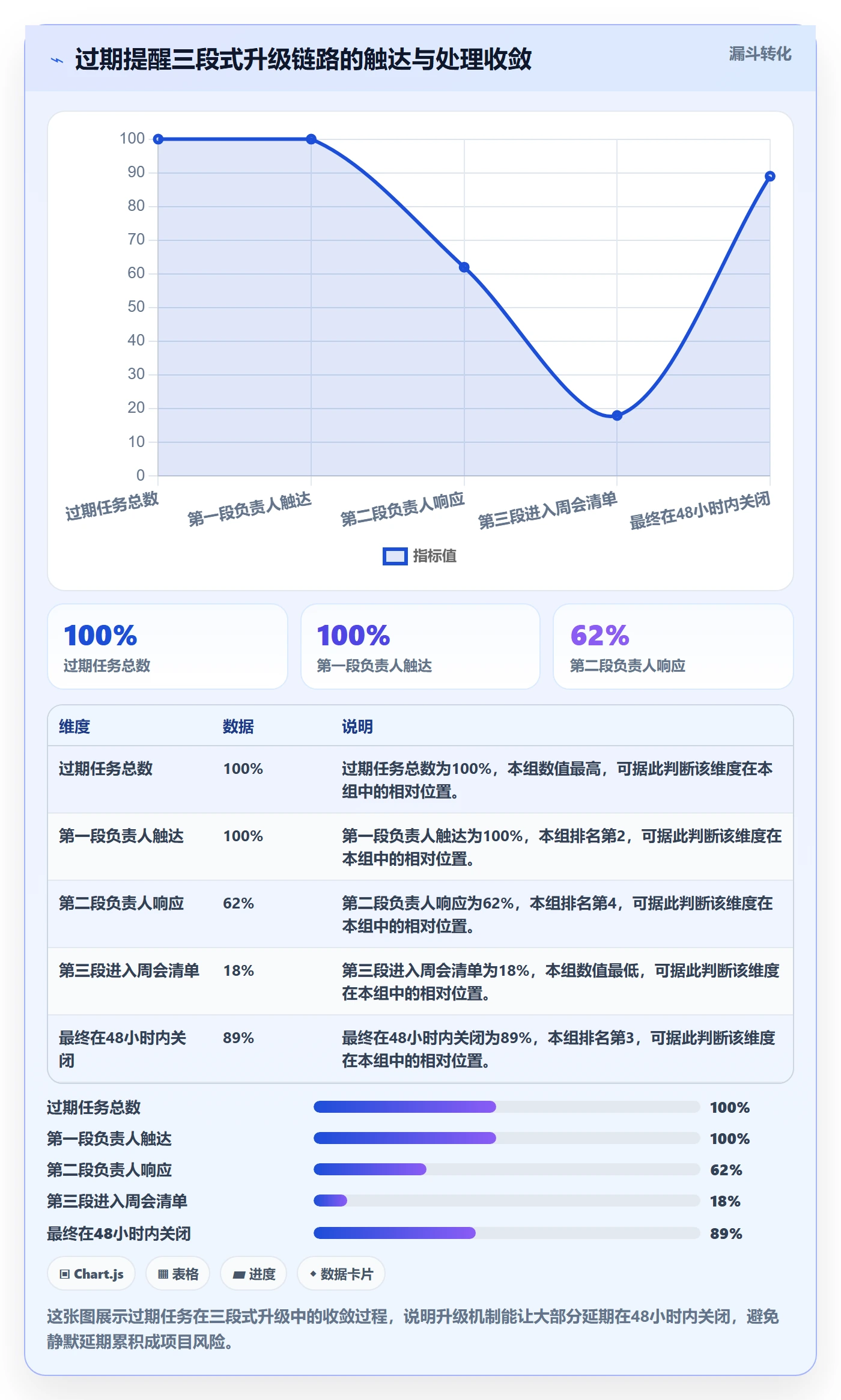Click the 第三段进入周会清单 progress bar
The width and height of the screenshot is (841, 1400).
pos(507,1201)
